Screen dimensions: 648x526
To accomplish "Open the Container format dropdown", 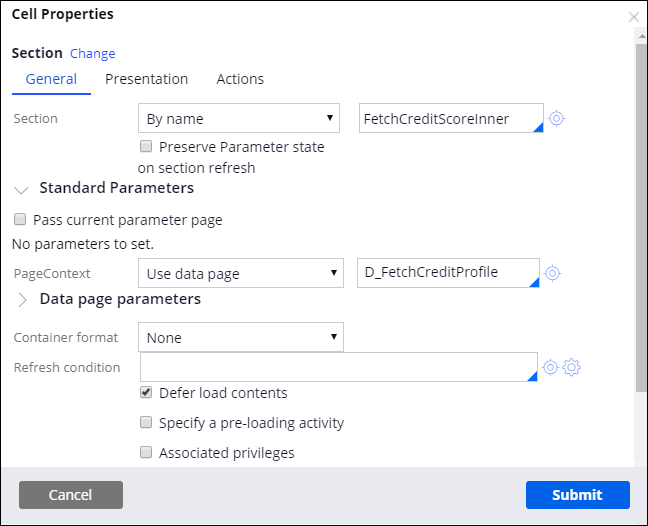I will (240, 338).
